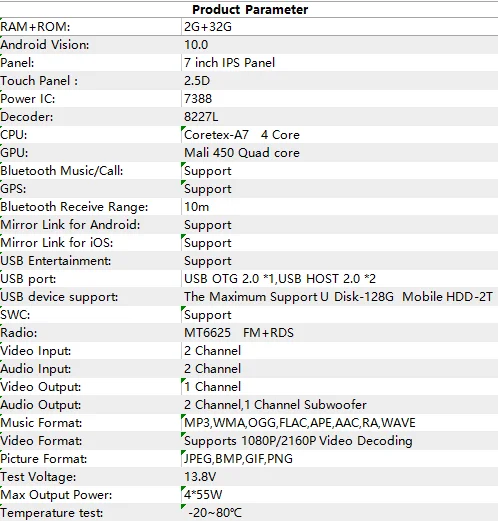The image size is (498, 521).
Task: Select the Bluetooth Receive Range 10m cell
Action: click(x=340, y=207)
